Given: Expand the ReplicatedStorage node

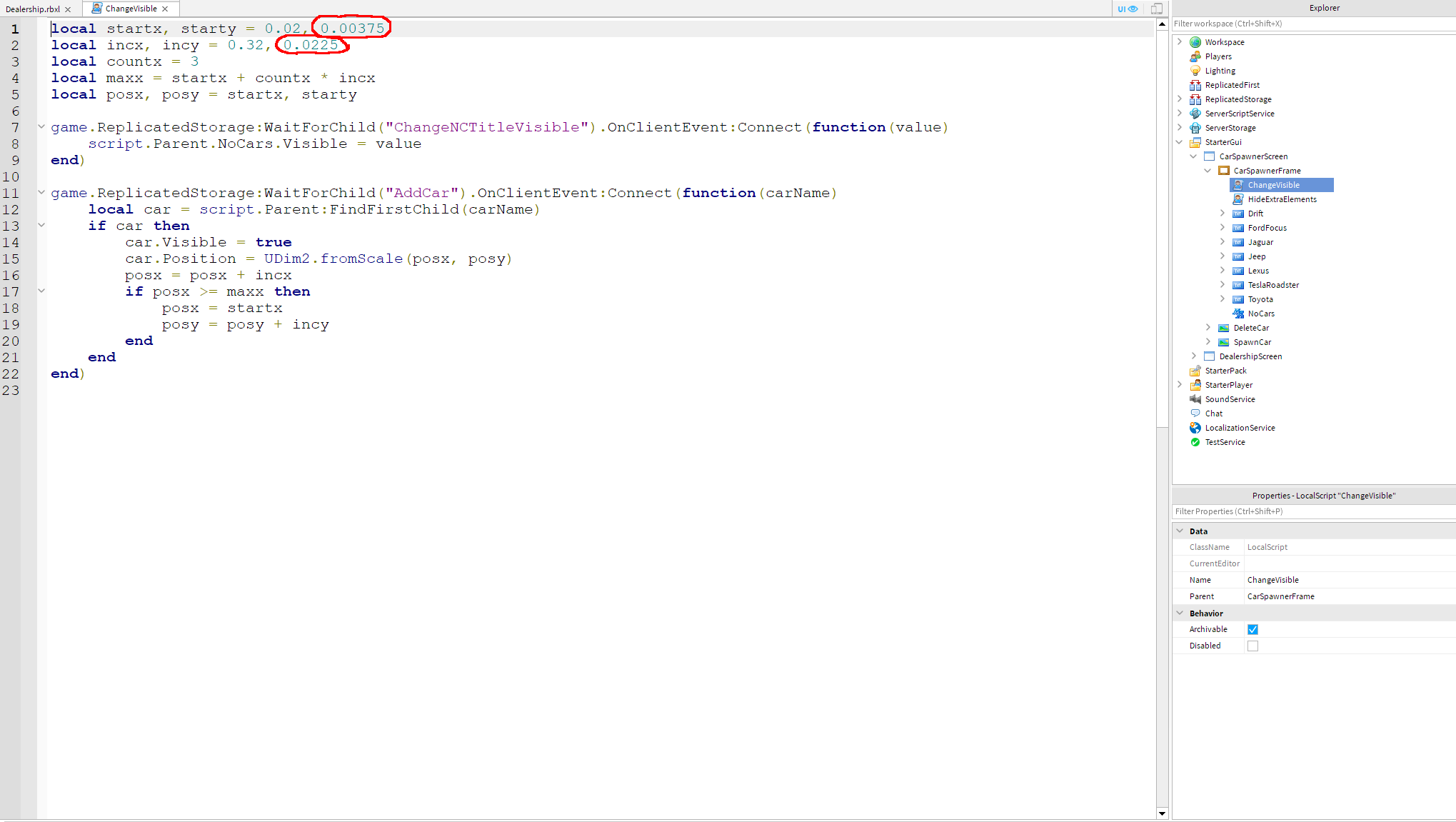Looking at the screenshot, I should 1180,99.
